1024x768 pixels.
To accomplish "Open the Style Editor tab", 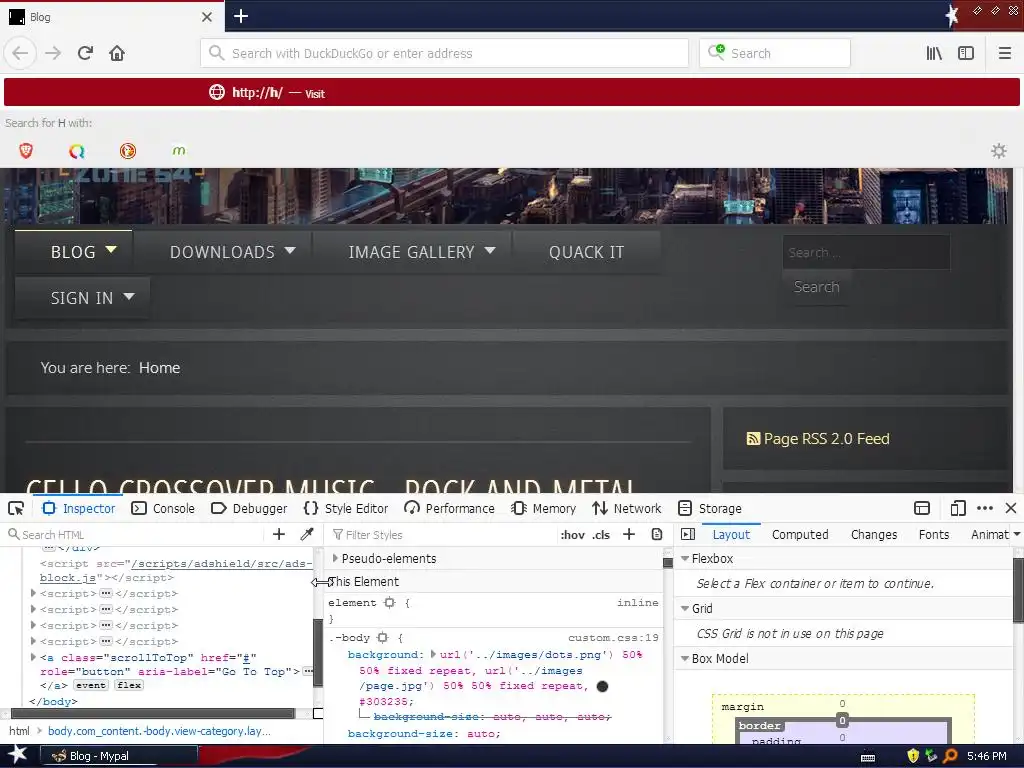I will [x=346, y=508].
